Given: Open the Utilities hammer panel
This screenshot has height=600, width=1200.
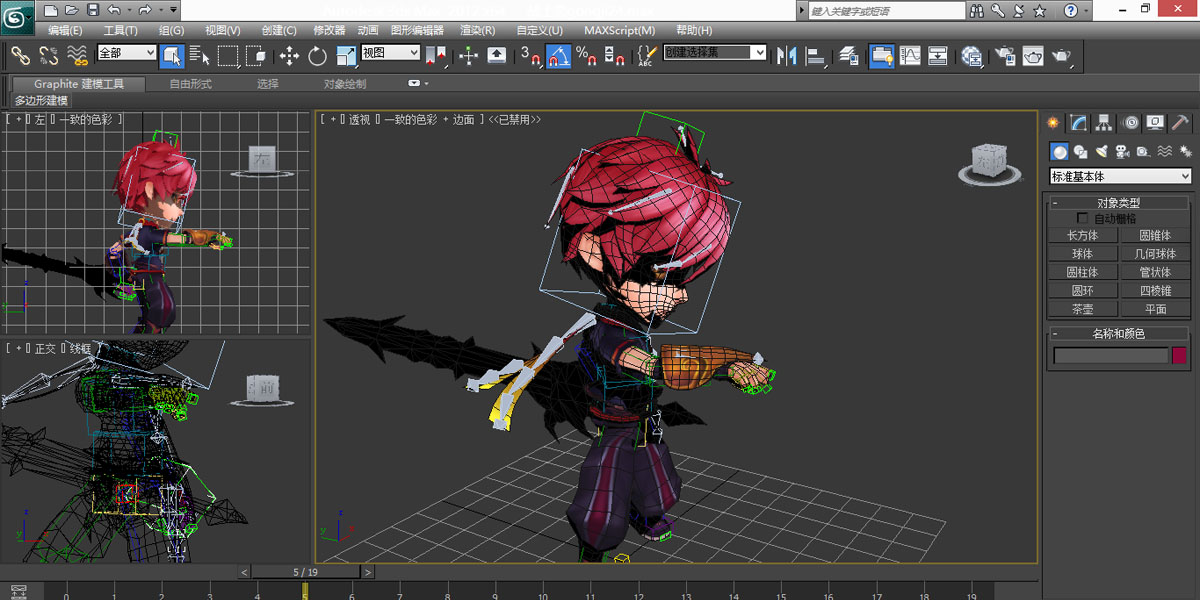Looking at the screenshot, I should point(1181,123).
